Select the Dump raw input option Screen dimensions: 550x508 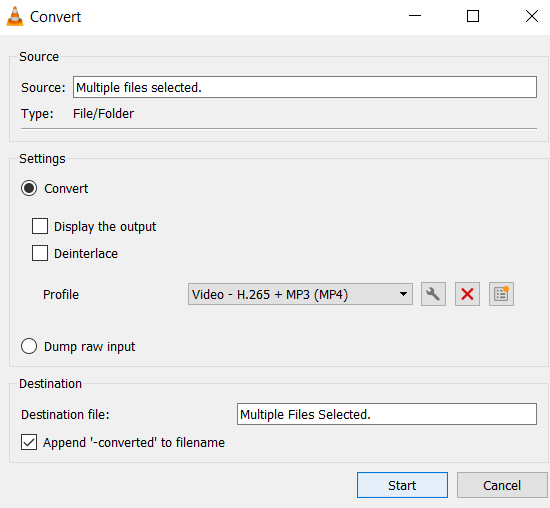[x=29, y=346]
